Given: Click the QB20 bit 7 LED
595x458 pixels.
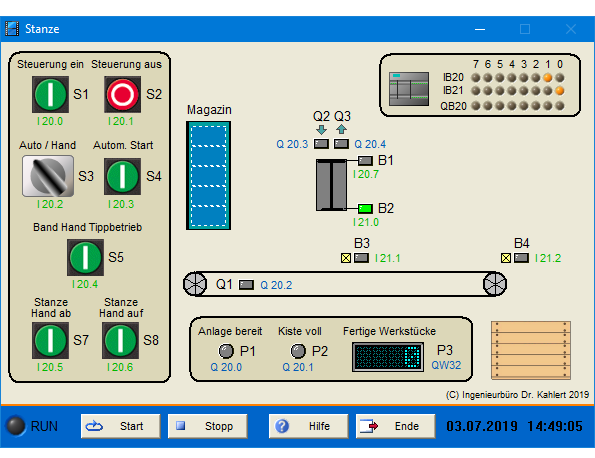Looking at the screenshot, I should click(476, 106).
